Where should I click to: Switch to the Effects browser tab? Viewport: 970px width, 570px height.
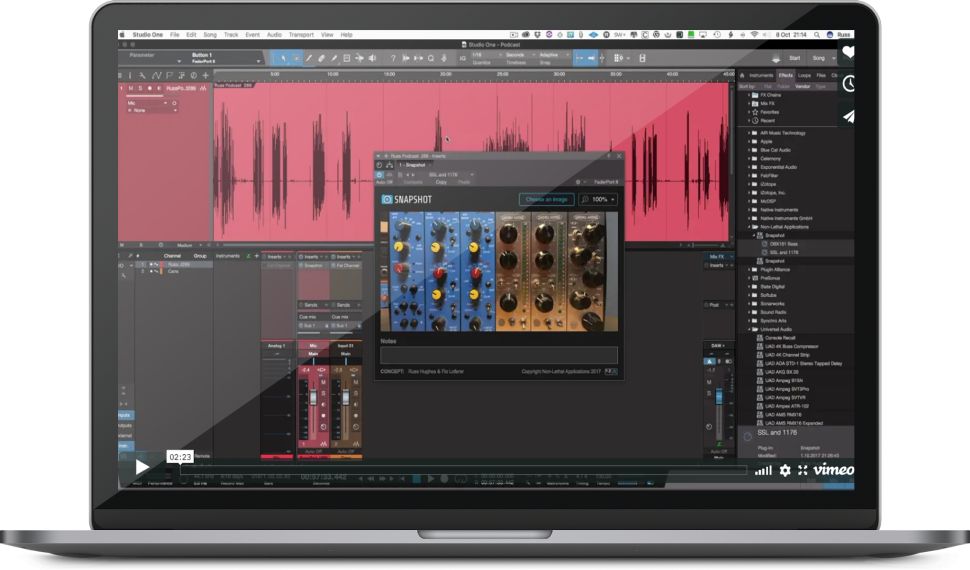point(786,76)
